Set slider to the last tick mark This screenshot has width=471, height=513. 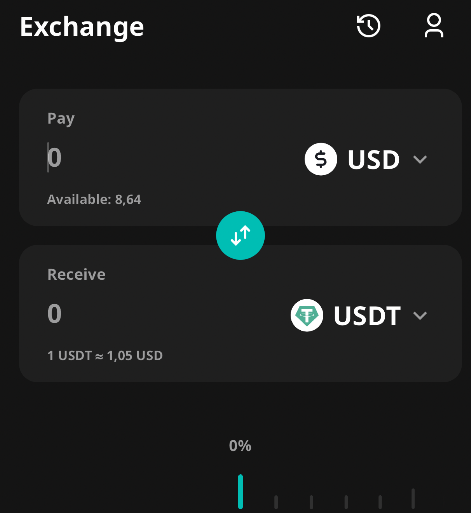pos(413,499)
